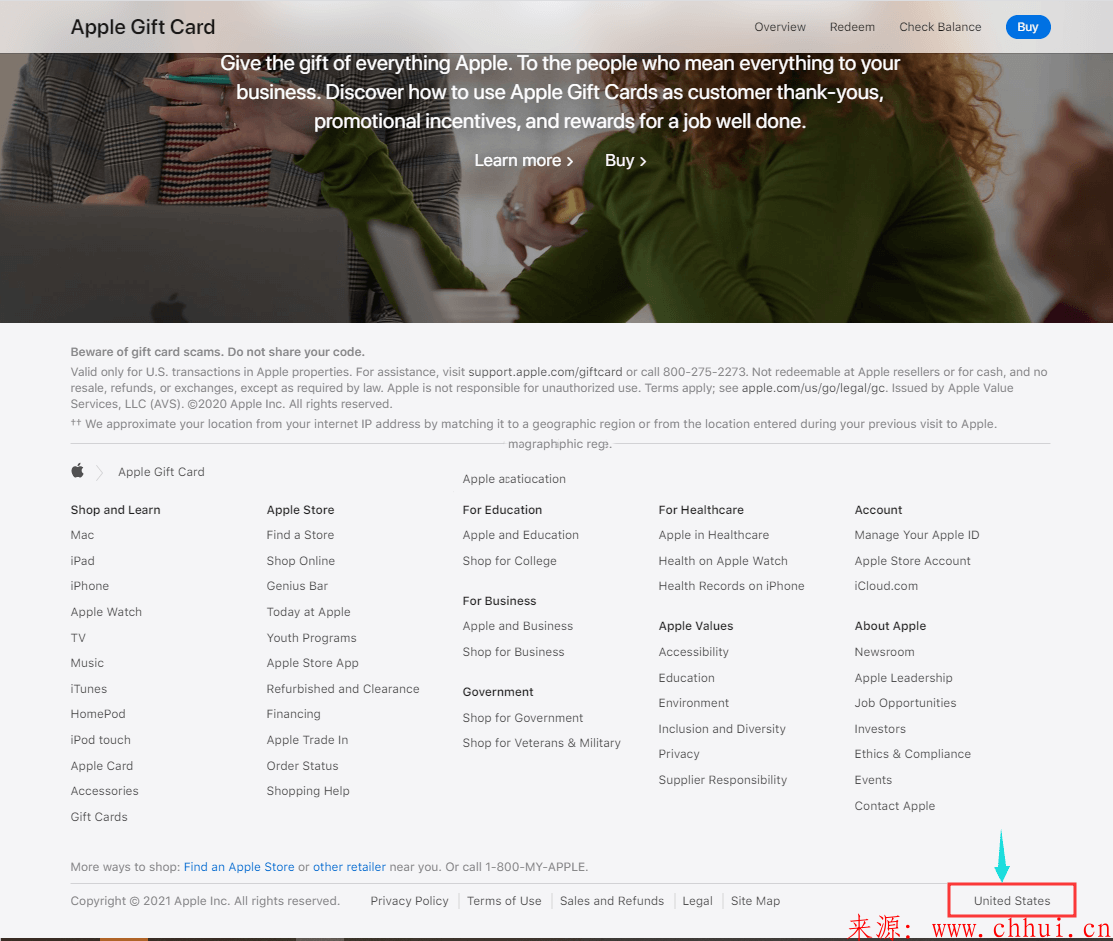Open Inclusion and Diversity link

[722, 729]
